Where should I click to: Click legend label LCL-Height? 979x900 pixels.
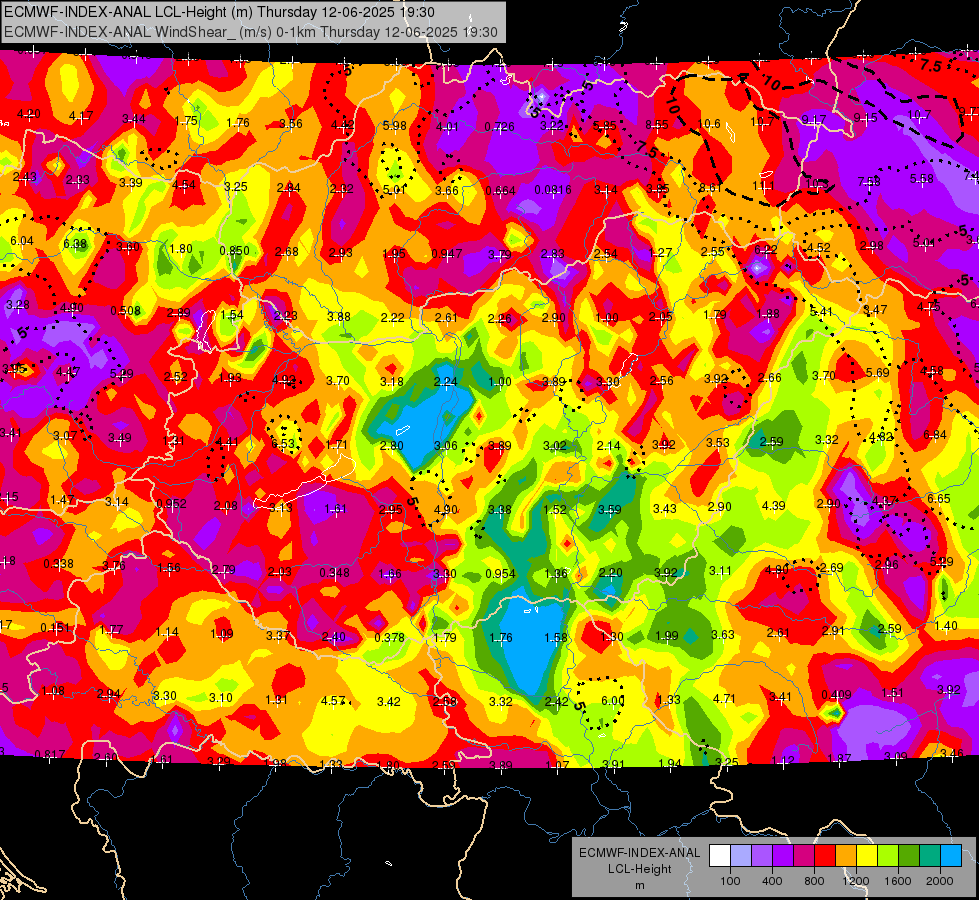tap(639, 869)
